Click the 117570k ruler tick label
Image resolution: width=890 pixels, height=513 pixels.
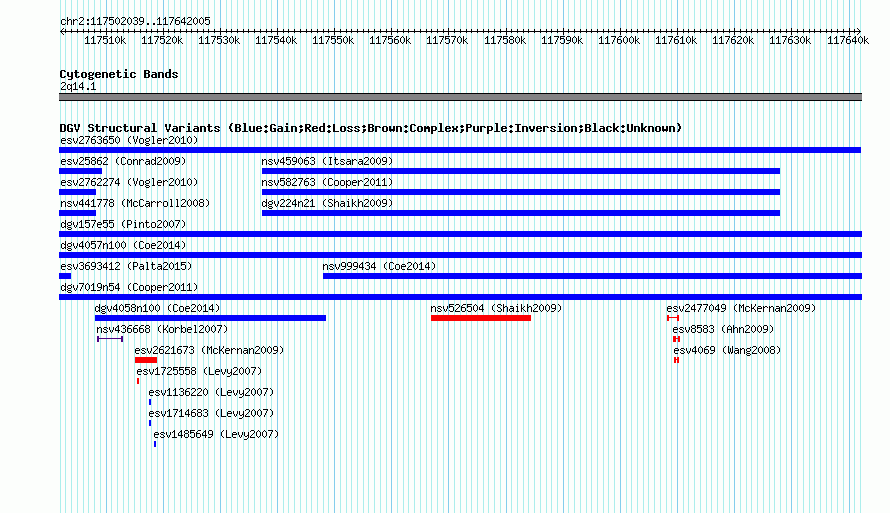pos(447,40)
